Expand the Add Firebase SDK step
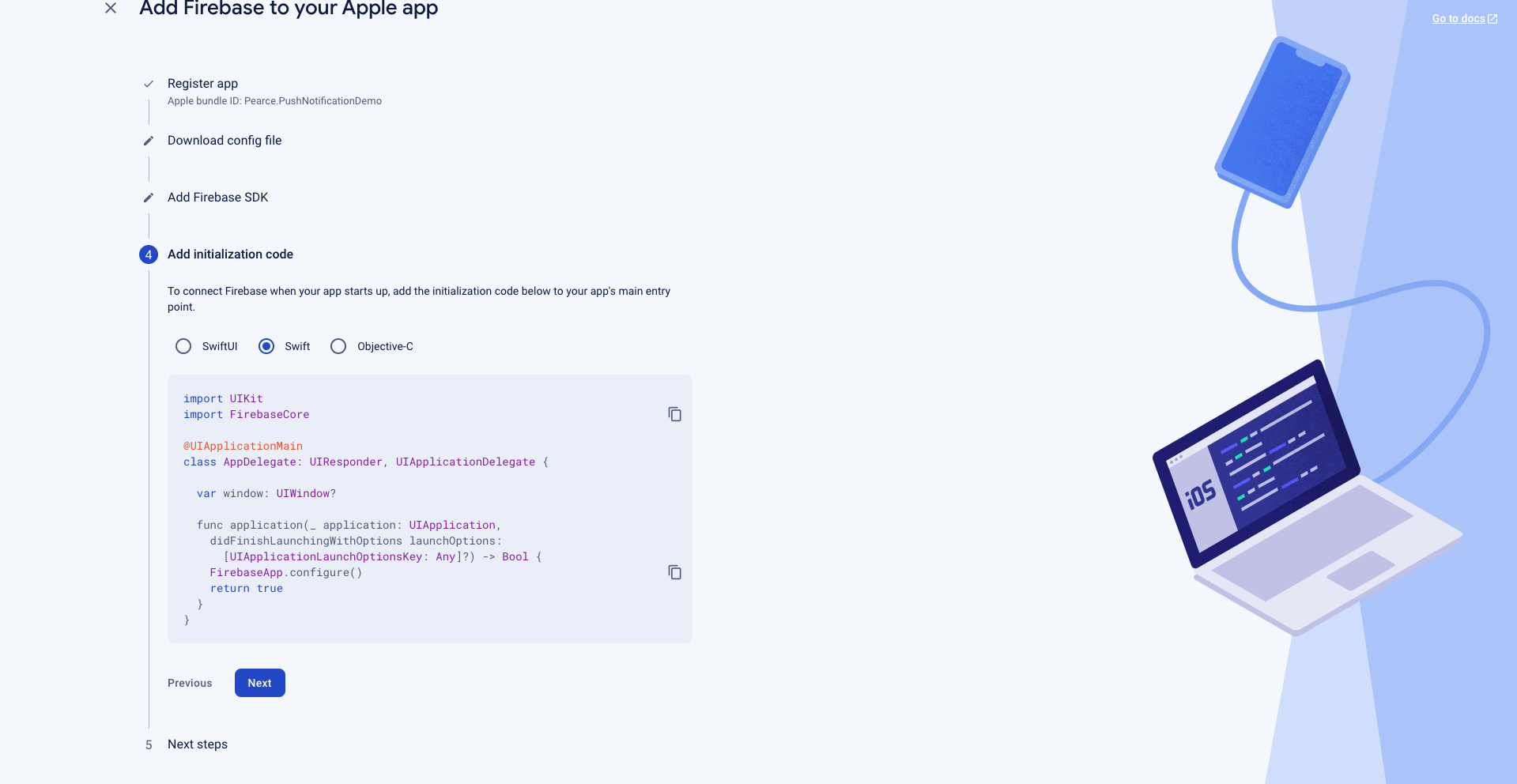 point(217,198)
